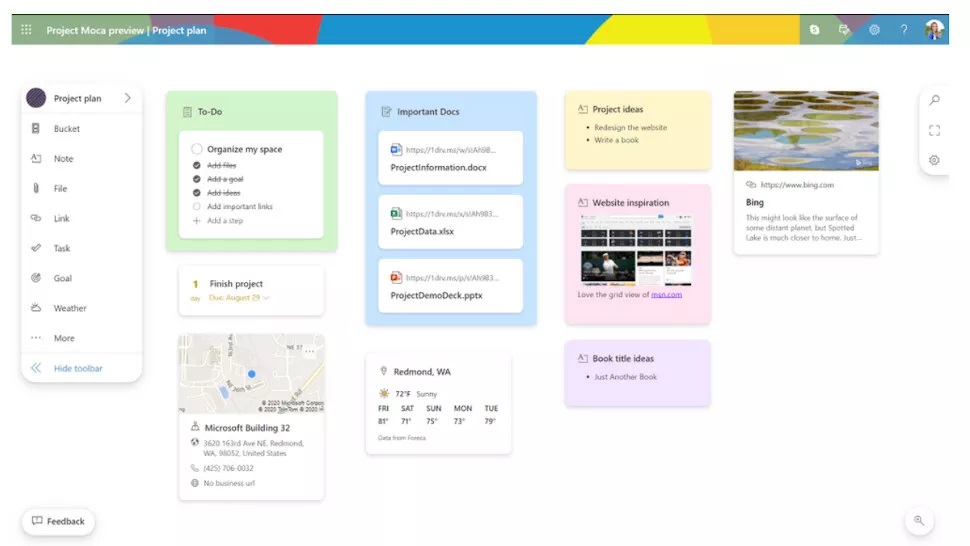Click the Important Docs bucket icon

[387, 111]
